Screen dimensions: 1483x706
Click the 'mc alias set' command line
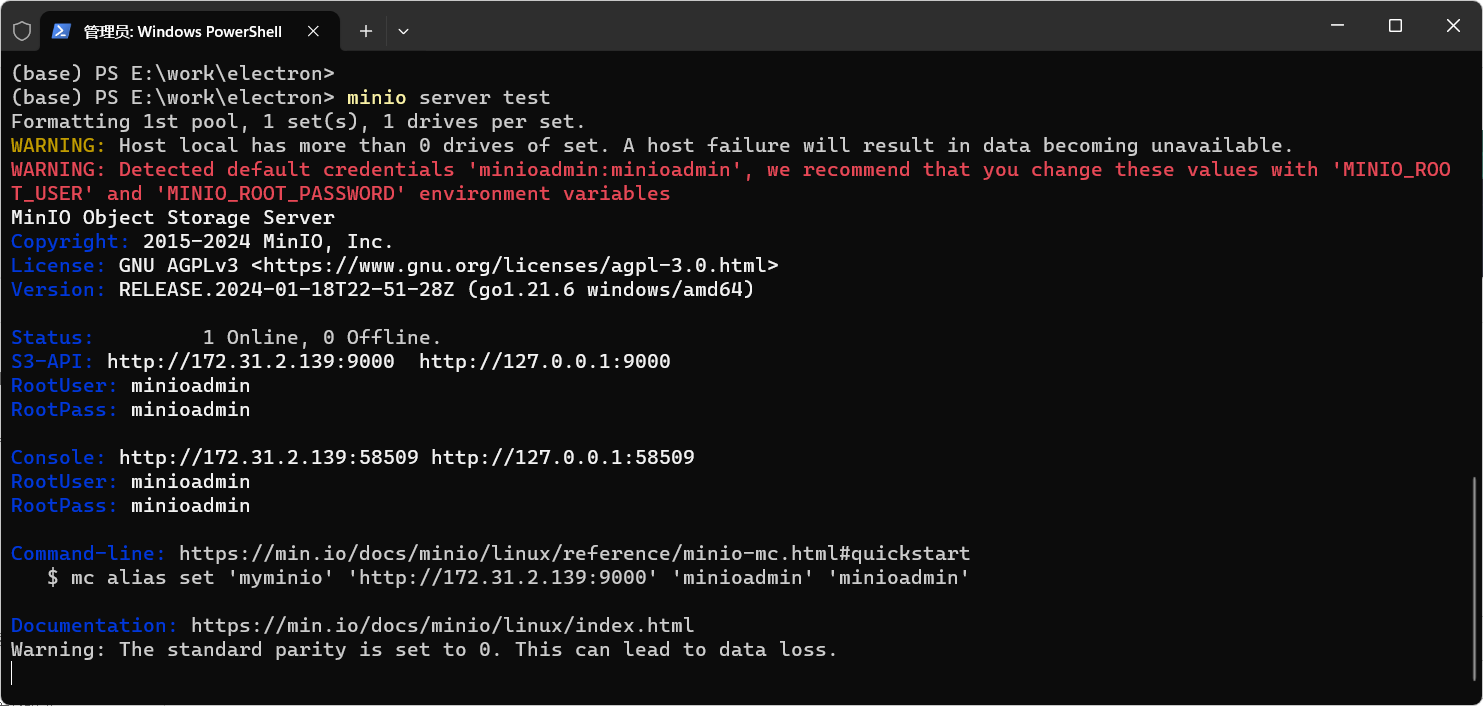(x=508, y=578)
